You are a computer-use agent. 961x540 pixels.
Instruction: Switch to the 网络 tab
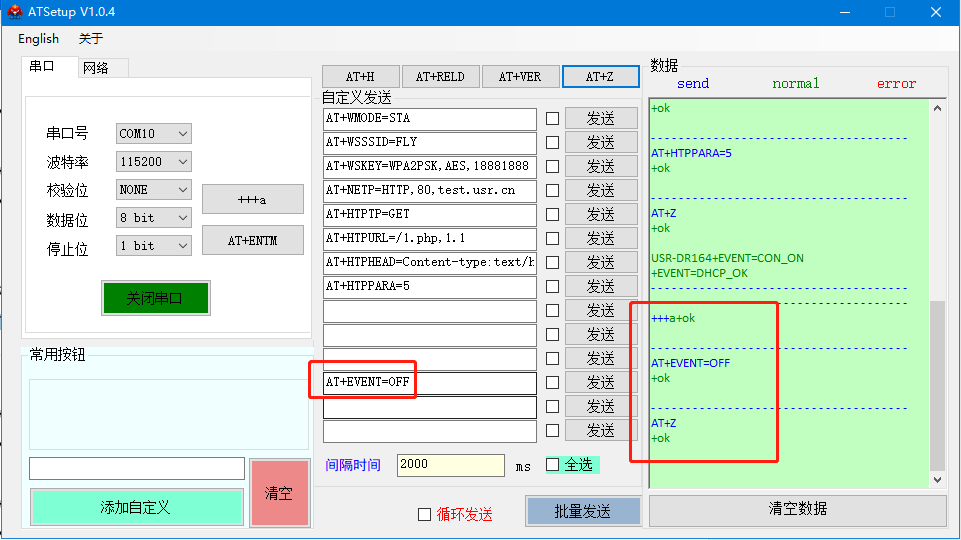[x=96, y=68]
